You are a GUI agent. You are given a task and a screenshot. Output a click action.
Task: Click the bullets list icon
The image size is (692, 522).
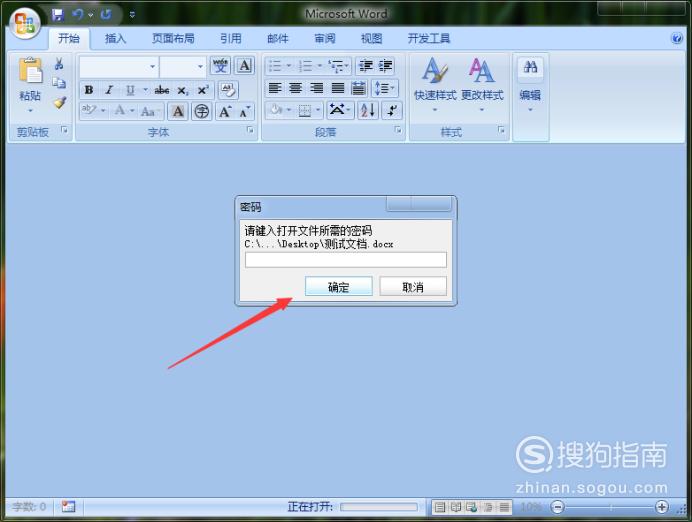[x=275, y=66]
